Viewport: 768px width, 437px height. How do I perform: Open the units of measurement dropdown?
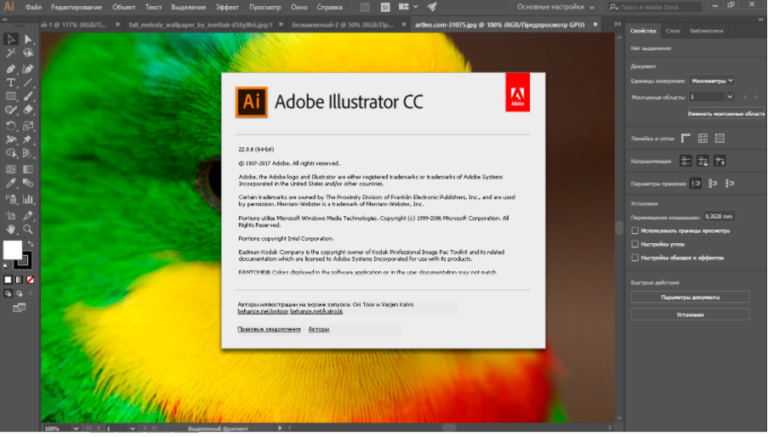(712, 81)
